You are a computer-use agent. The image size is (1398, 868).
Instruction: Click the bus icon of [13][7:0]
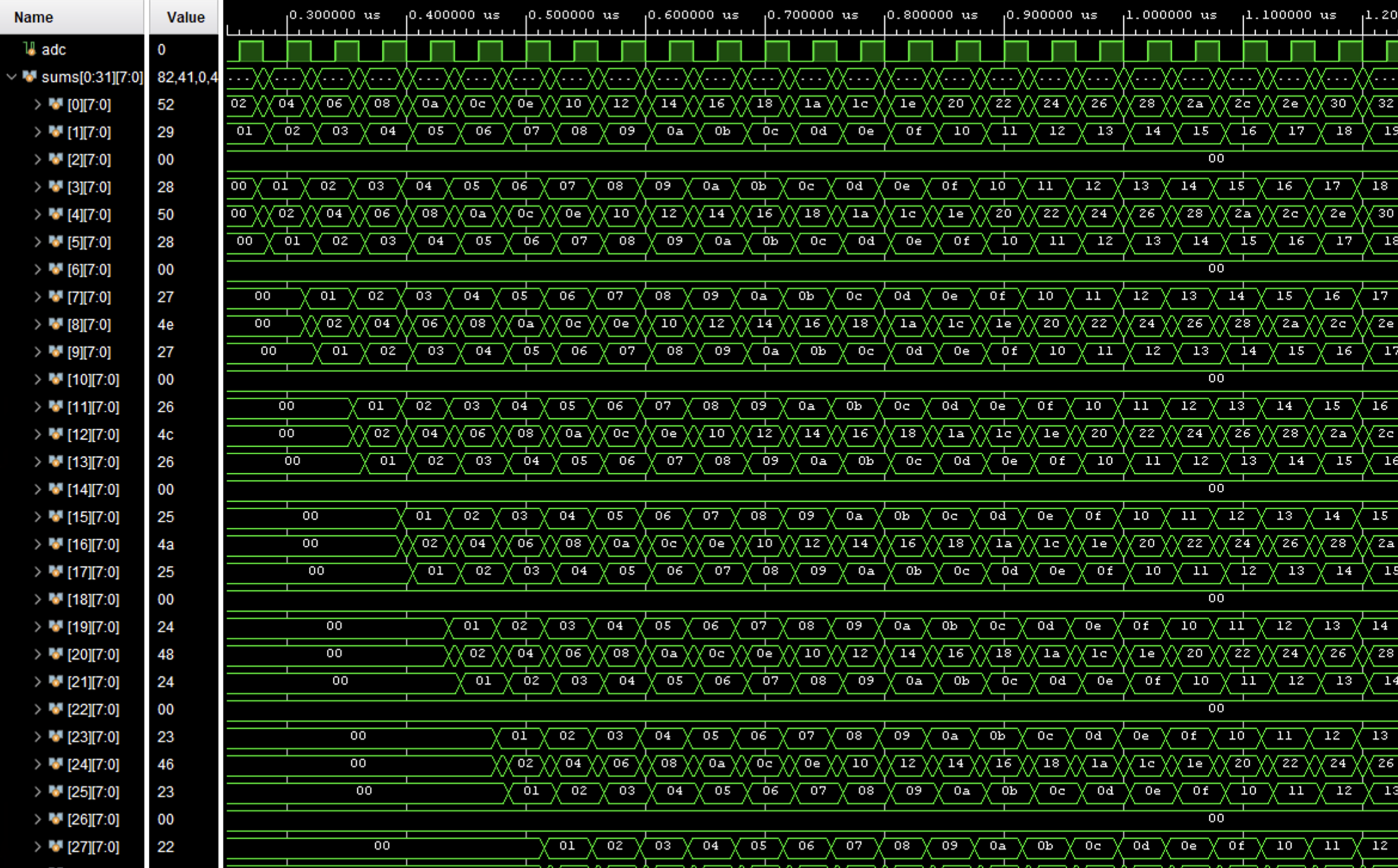(x=56, y=462)
